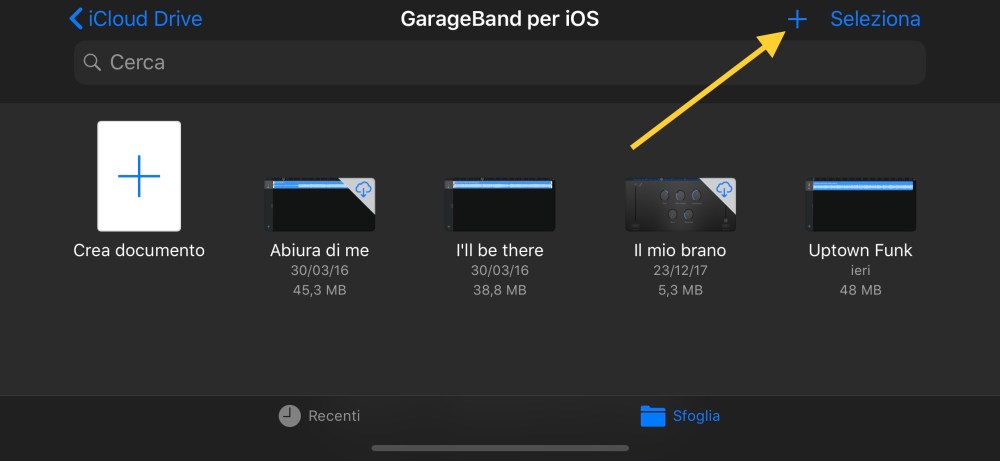Click the Crea documento label
1000x461 pixels.
pyautogui.click(x=139, y=250)
